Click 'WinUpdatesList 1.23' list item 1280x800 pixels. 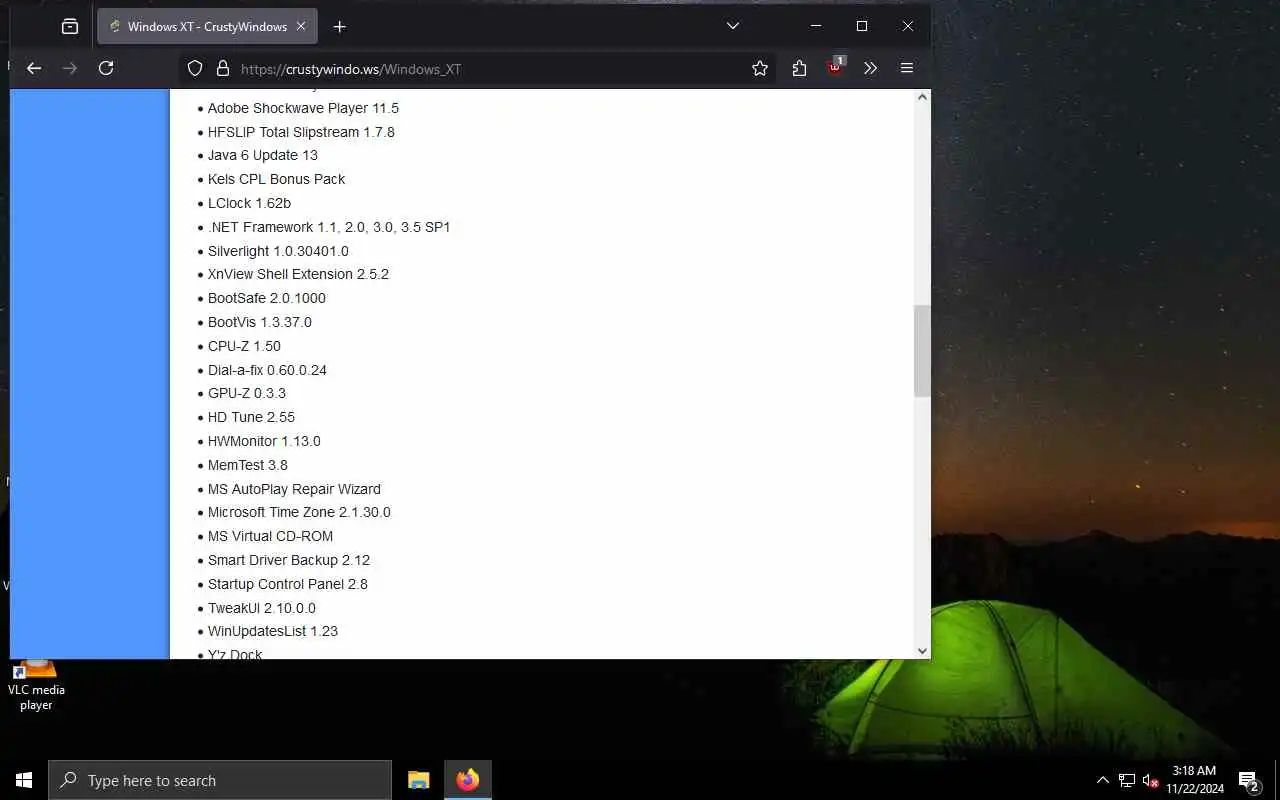[273, 631]
